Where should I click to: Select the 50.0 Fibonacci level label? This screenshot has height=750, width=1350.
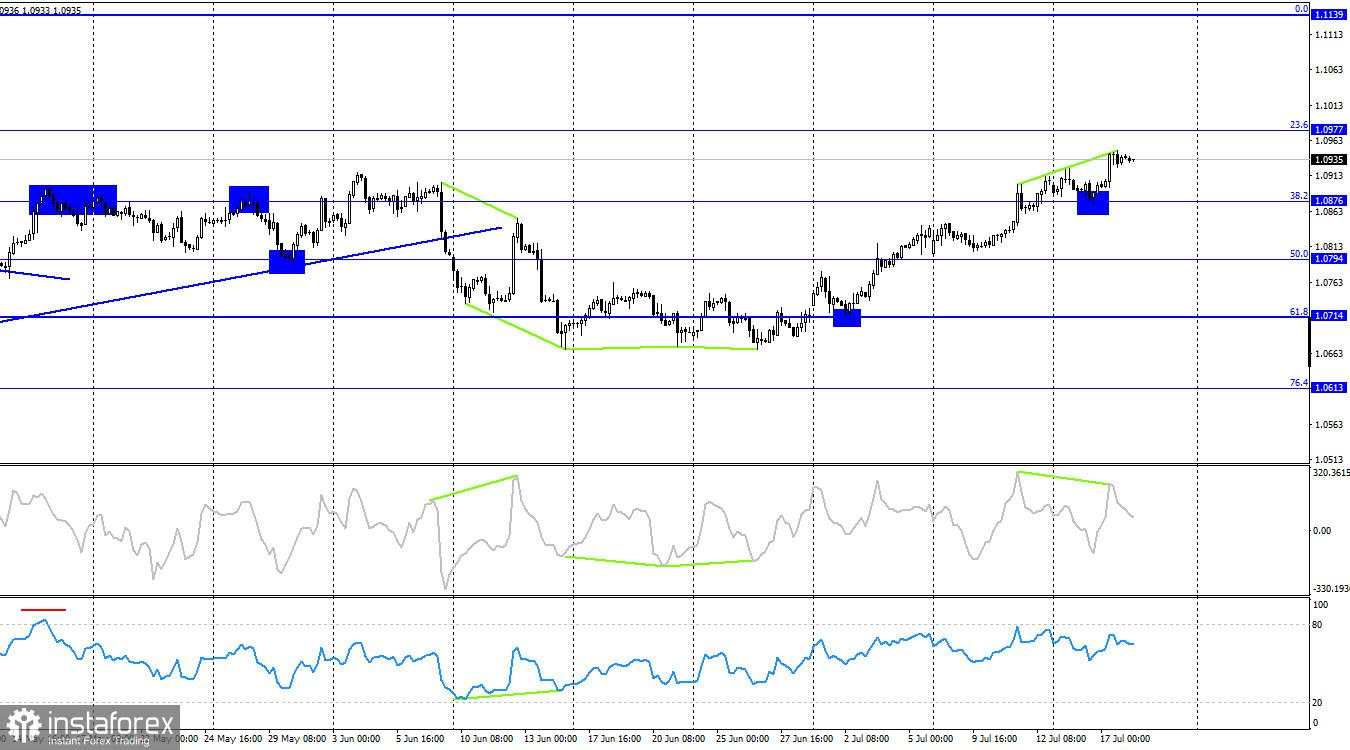tap(1299, 254)
